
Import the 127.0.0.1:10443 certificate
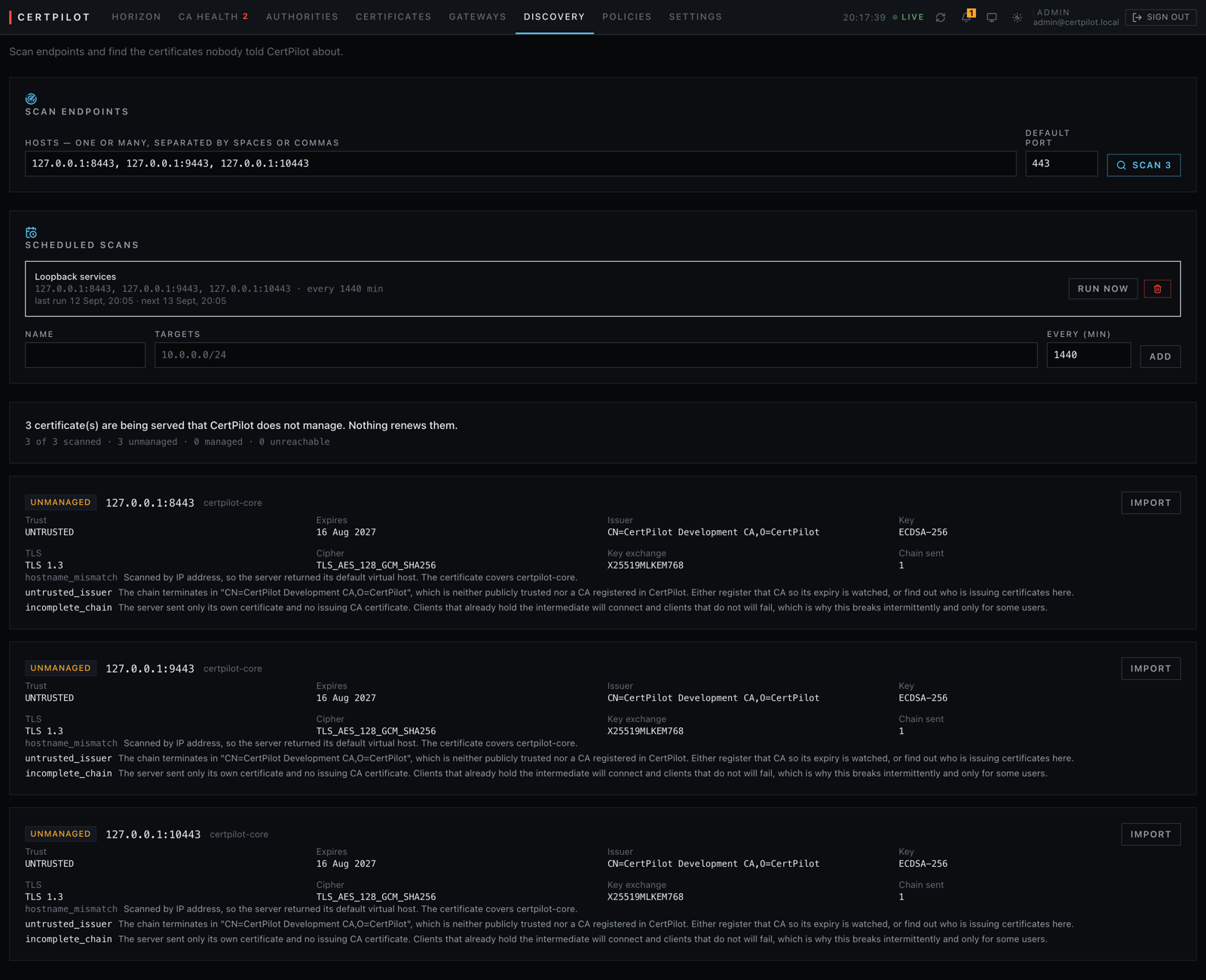click(x=1151, y=835)
